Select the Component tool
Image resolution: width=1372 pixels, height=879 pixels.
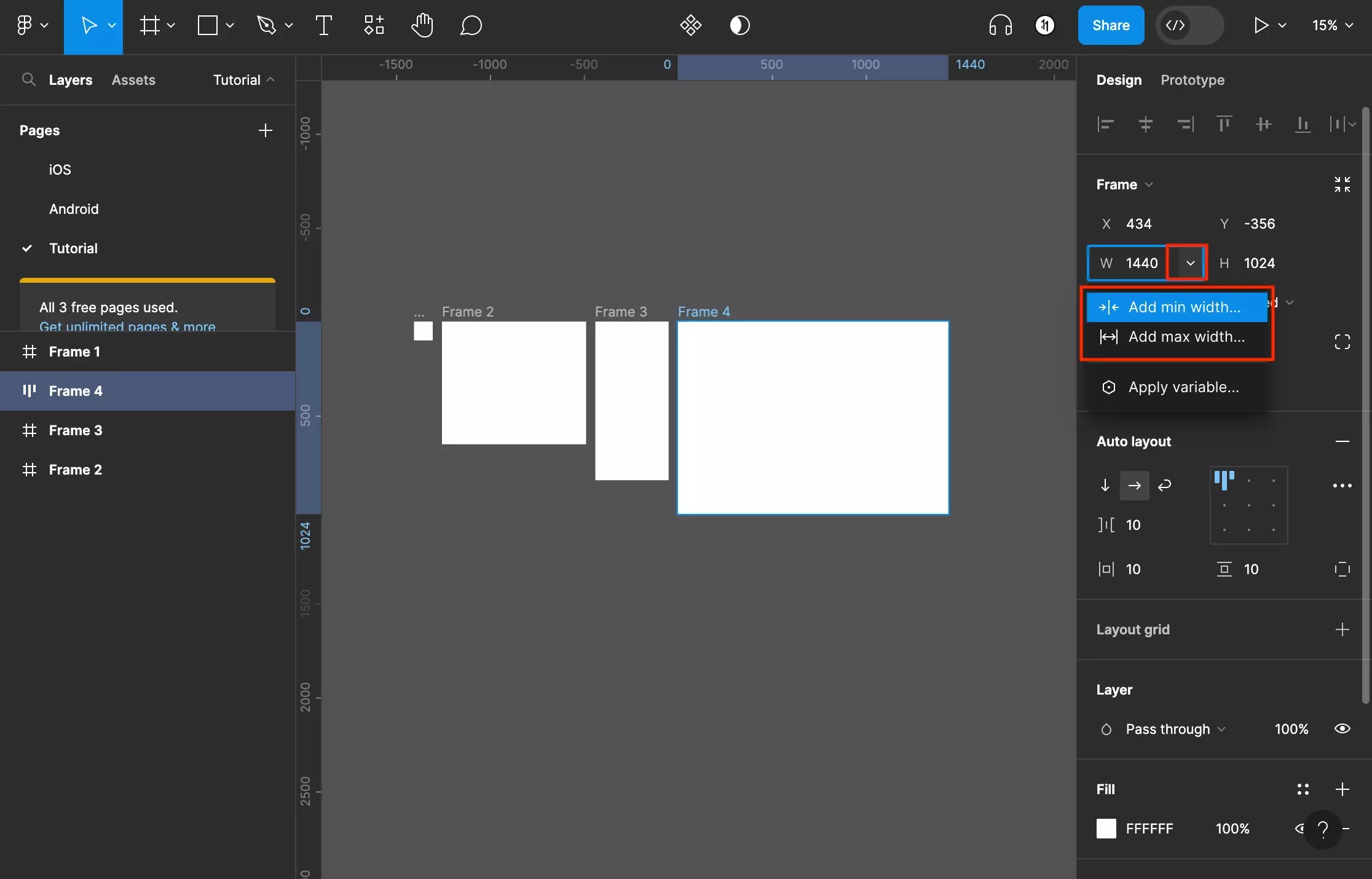pos(374,25)
